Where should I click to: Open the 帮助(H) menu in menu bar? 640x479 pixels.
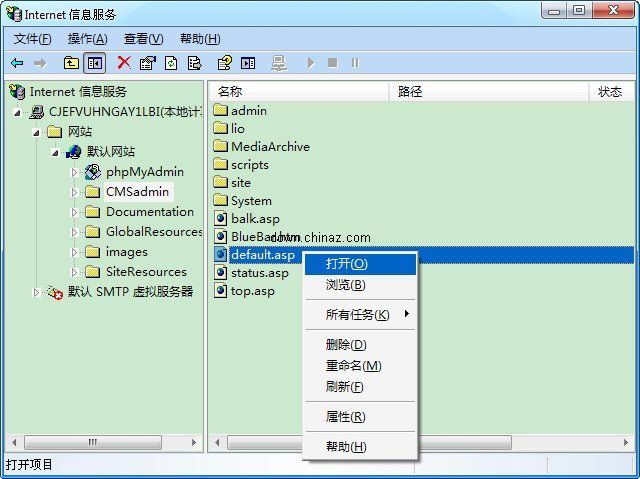pyautogui.click(x=200, y=39)
